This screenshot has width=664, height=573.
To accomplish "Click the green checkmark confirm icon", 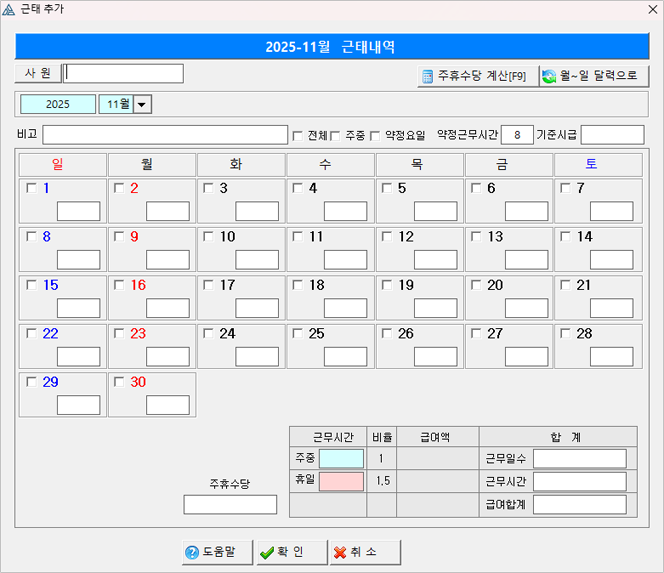I will pyautogui.click(x=267, y=552).
